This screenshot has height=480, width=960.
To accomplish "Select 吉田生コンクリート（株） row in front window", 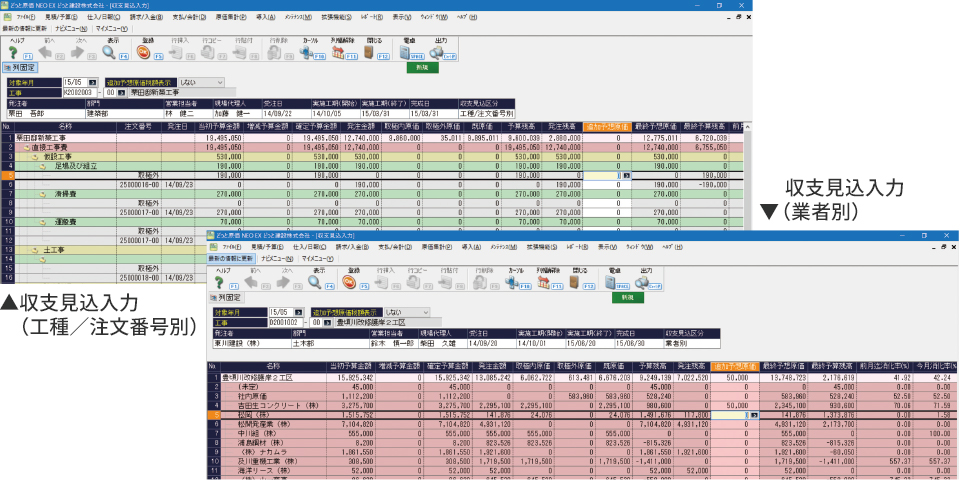I will coord(582,405).
